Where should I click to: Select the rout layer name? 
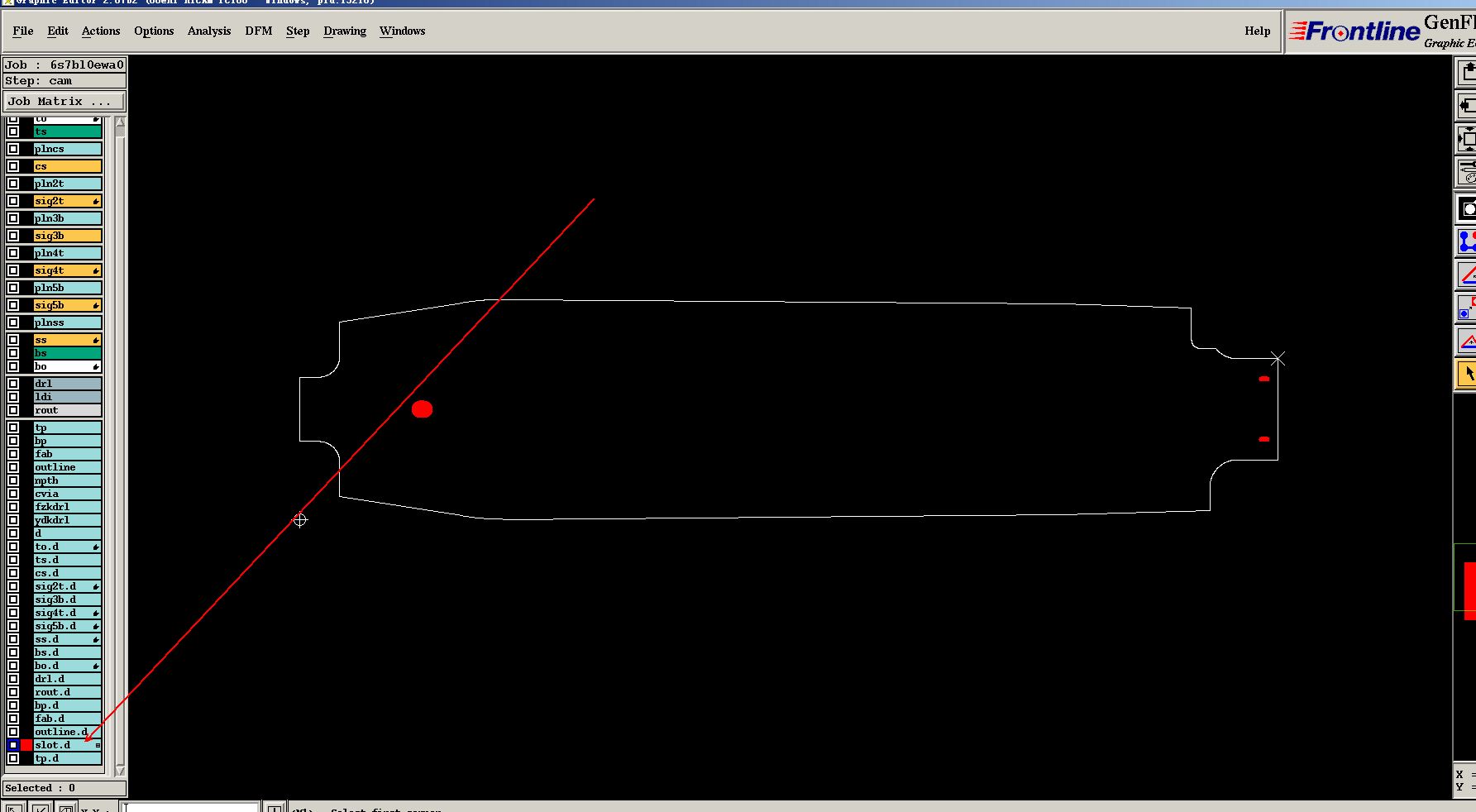coord(68,410)
